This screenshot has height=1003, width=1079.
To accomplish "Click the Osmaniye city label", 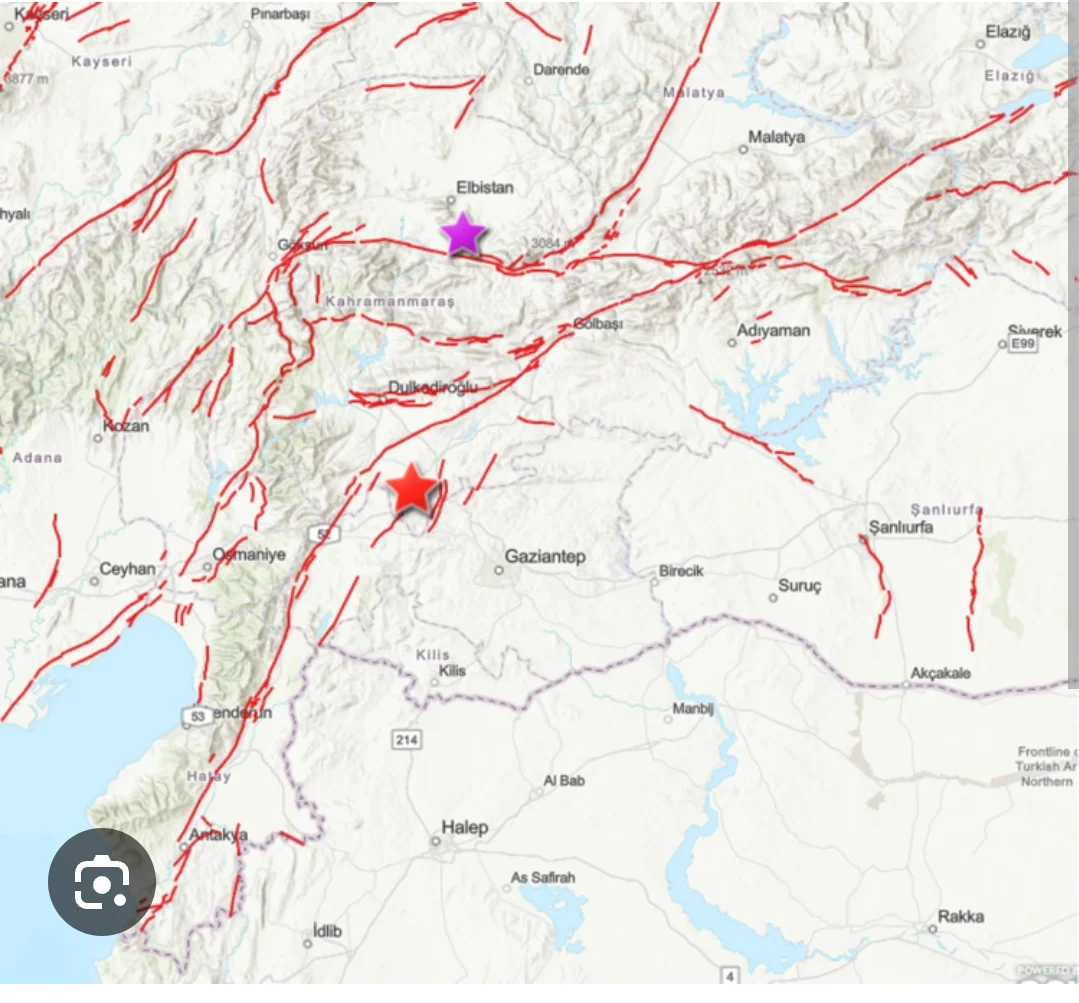I will tap(248, 554).
